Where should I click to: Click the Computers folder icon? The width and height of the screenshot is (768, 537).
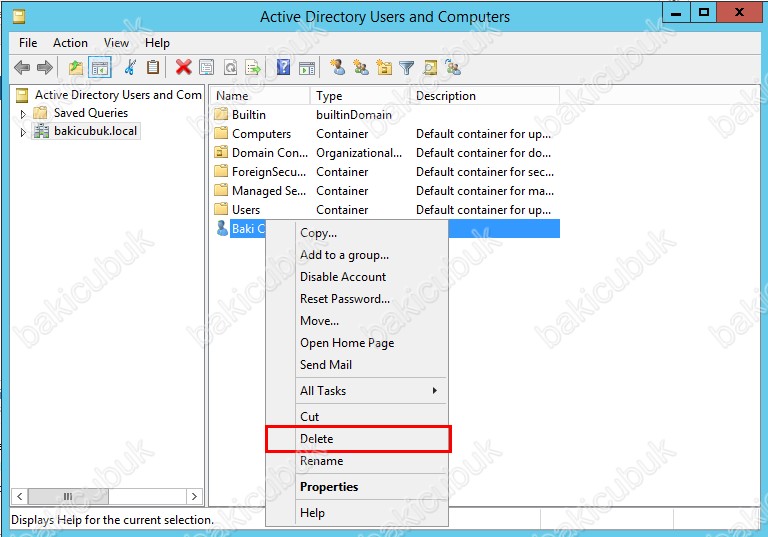(221, 133)
